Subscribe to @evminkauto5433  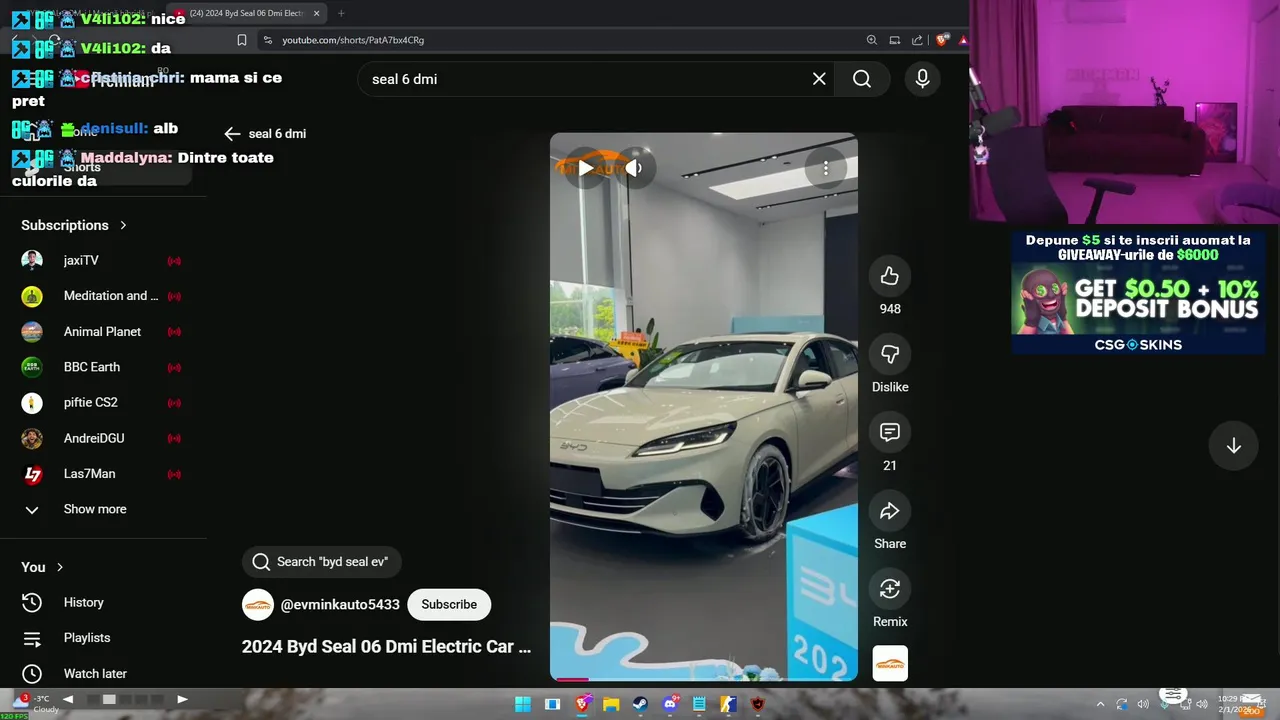pos(449,604)
